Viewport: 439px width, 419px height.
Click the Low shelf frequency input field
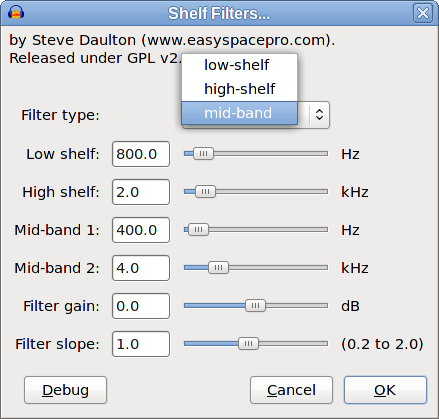click(x=141, y=154)
